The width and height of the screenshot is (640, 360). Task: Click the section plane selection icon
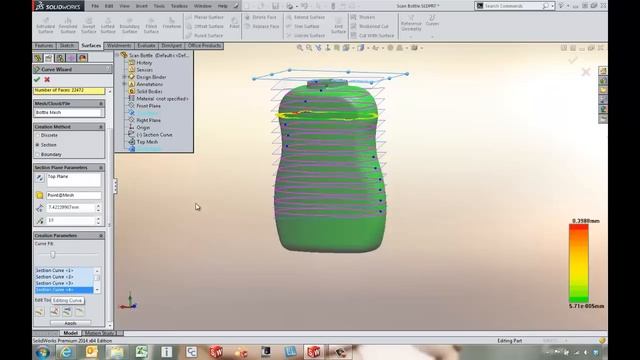[x=40, y=178]
